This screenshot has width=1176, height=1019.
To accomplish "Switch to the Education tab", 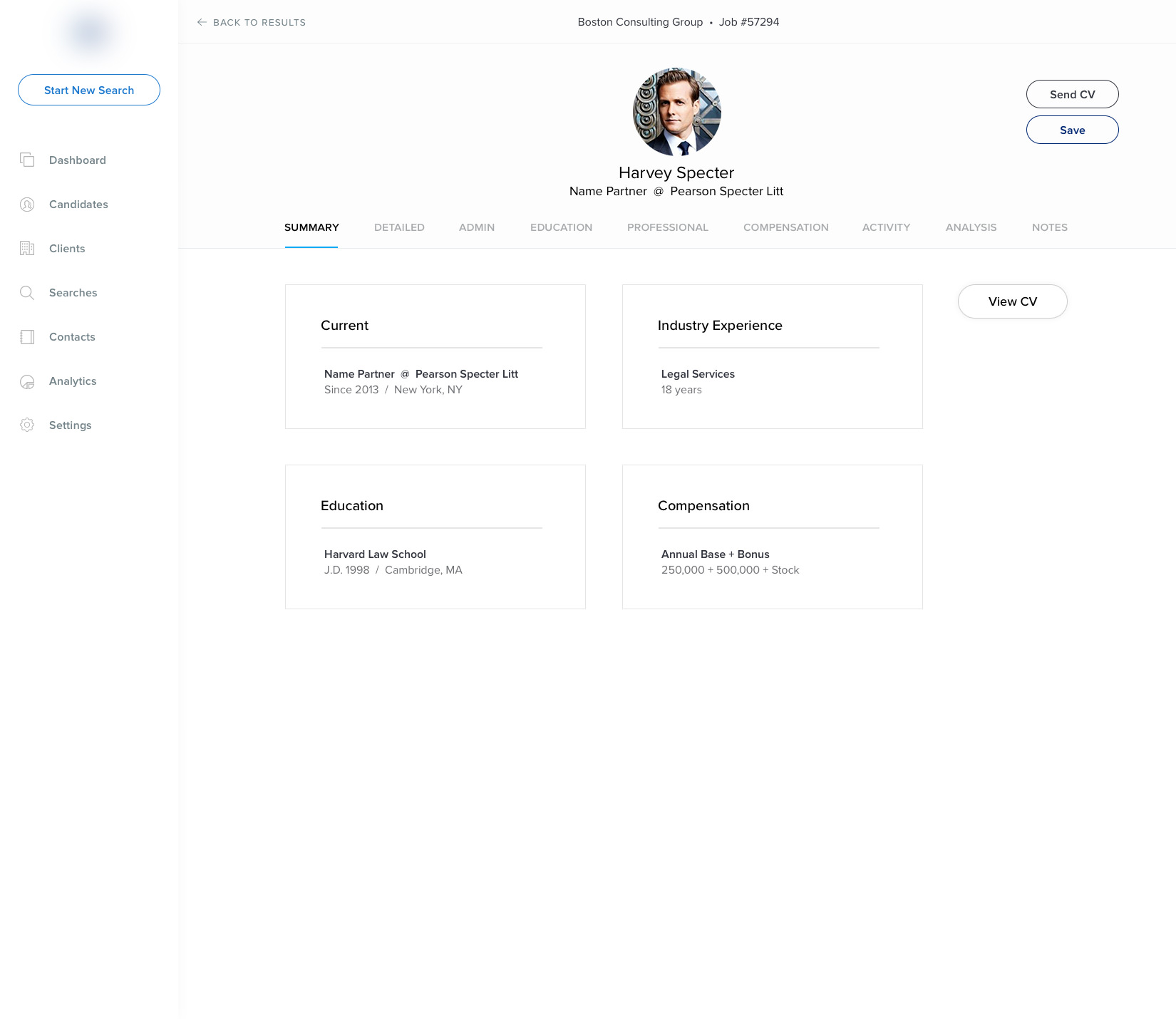I will (x=561, y=227).
